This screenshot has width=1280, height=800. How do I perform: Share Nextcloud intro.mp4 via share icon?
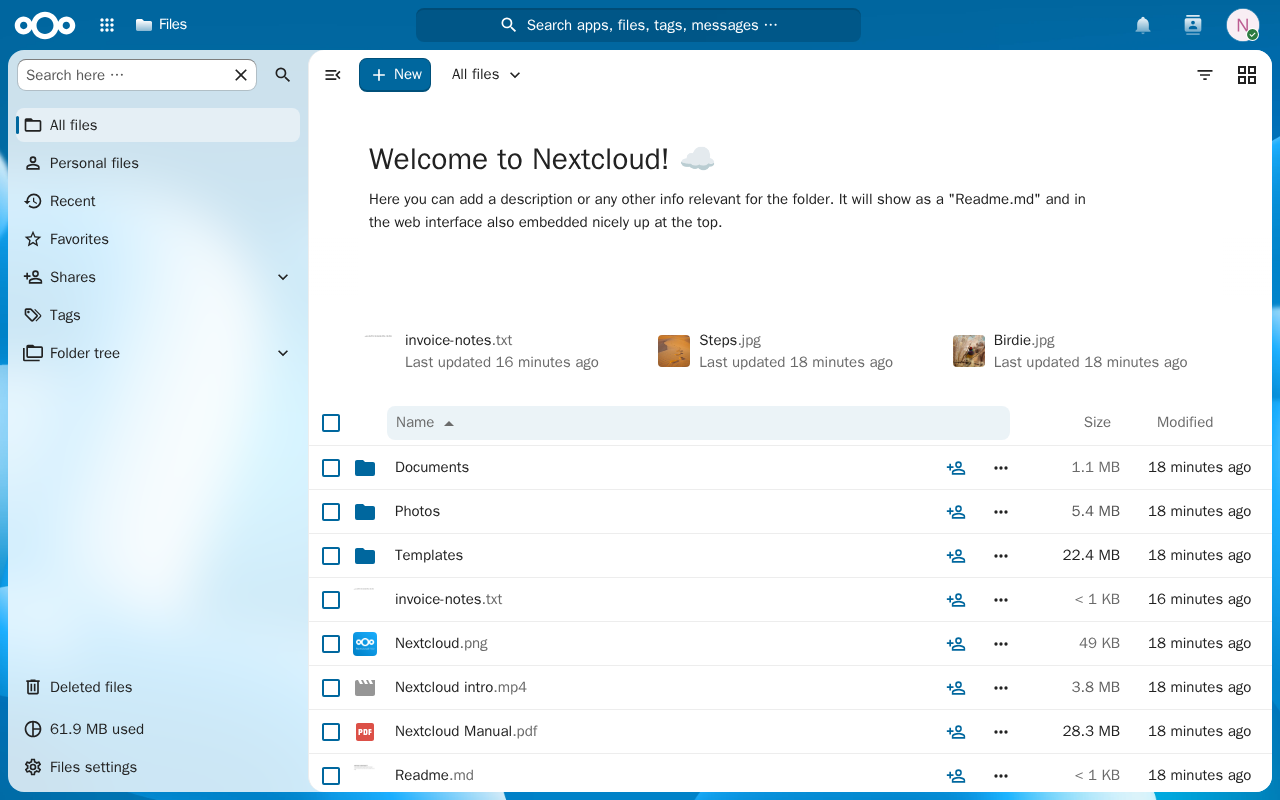click(x=956, y=688)
